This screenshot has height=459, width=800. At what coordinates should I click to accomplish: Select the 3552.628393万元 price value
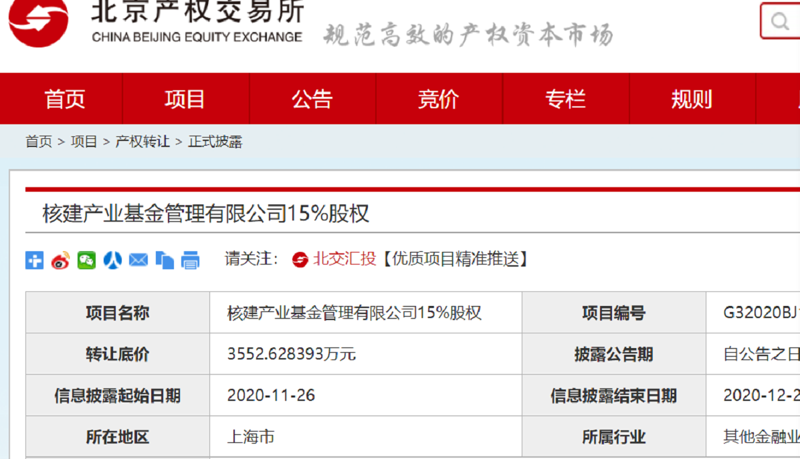[x=291, y=354]
